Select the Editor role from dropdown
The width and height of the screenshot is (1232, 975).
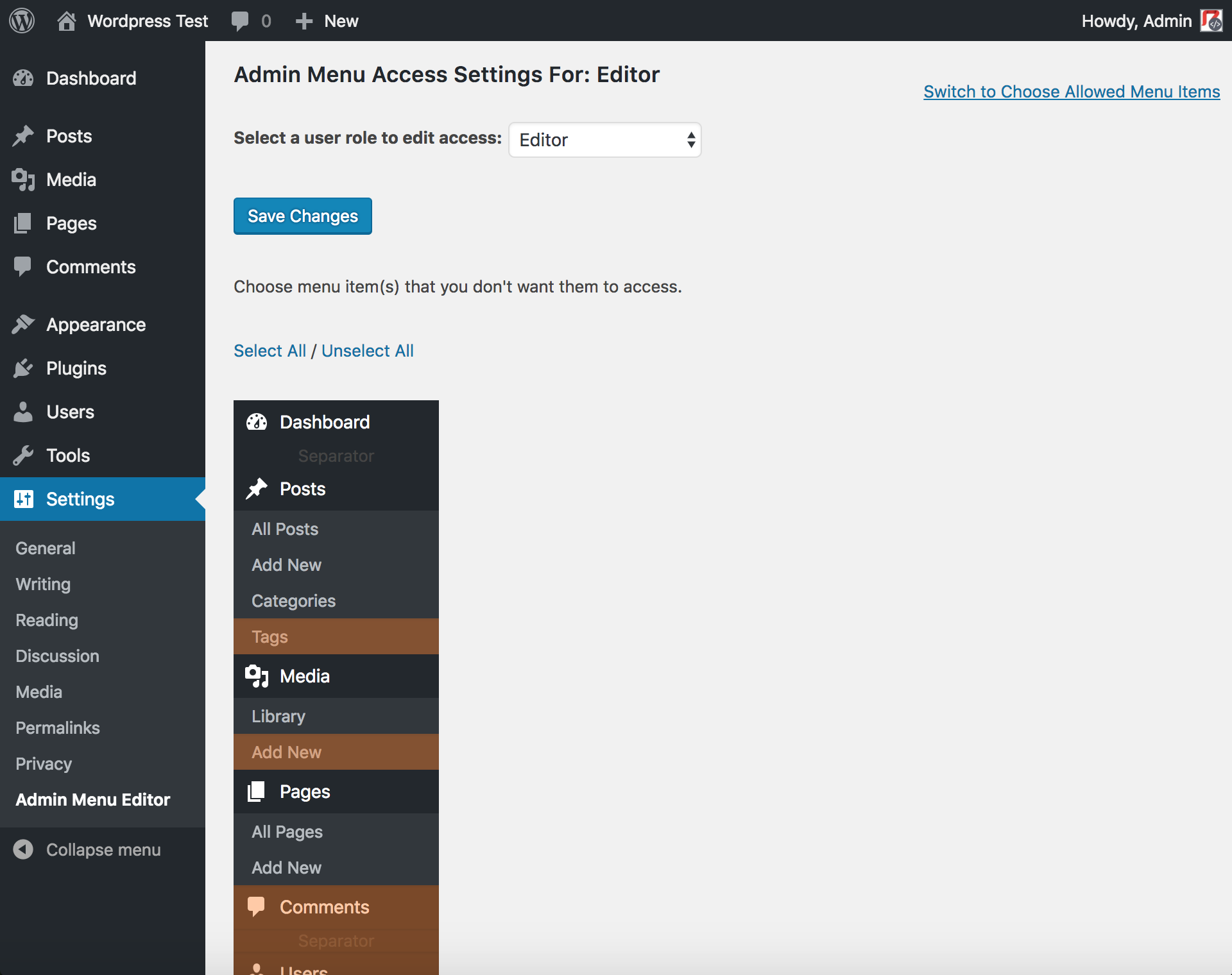coord(605,140)
